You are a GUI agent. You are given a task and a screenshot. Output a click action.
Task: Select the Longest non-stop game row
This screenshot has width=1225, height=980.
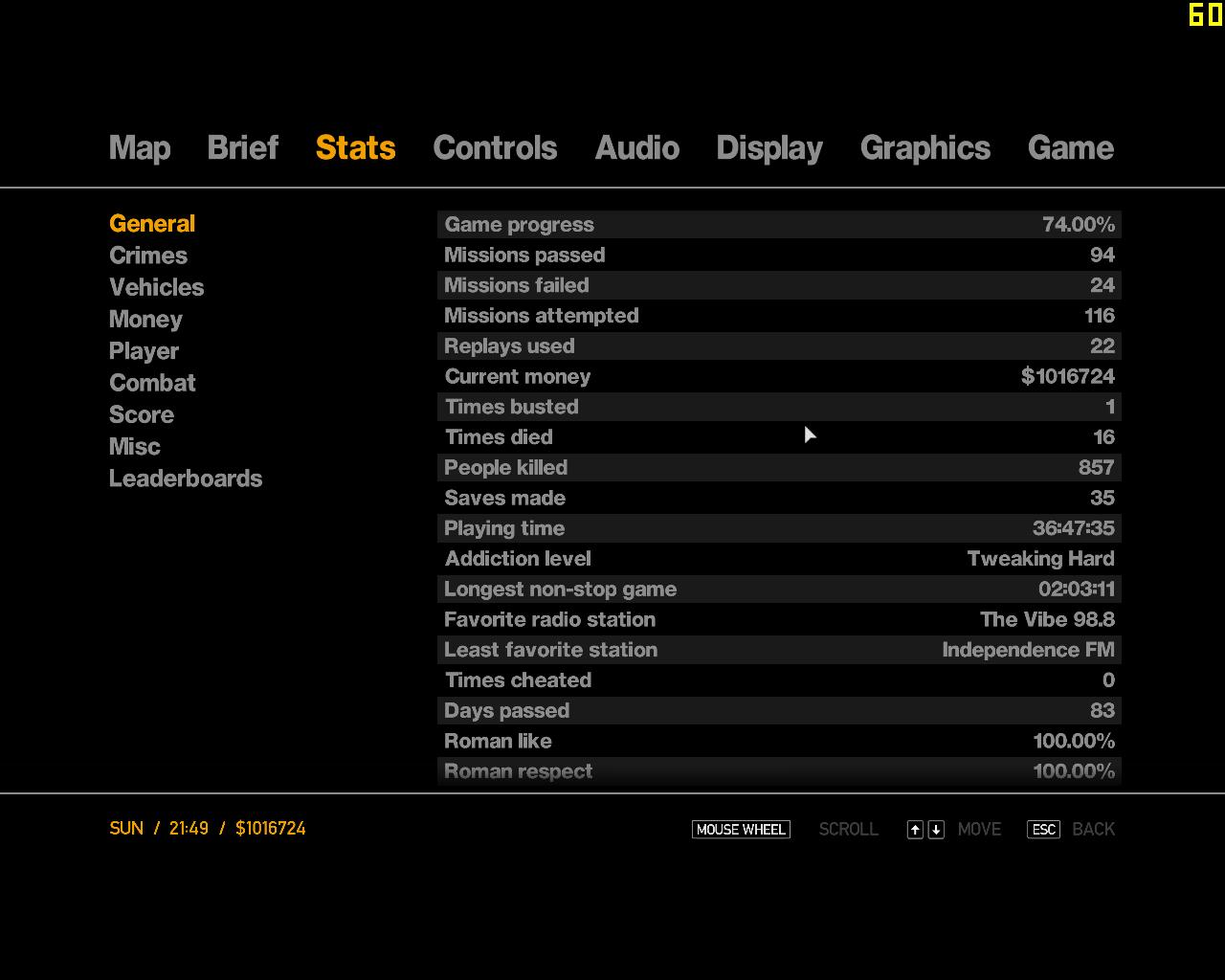[x=779, y=589]
